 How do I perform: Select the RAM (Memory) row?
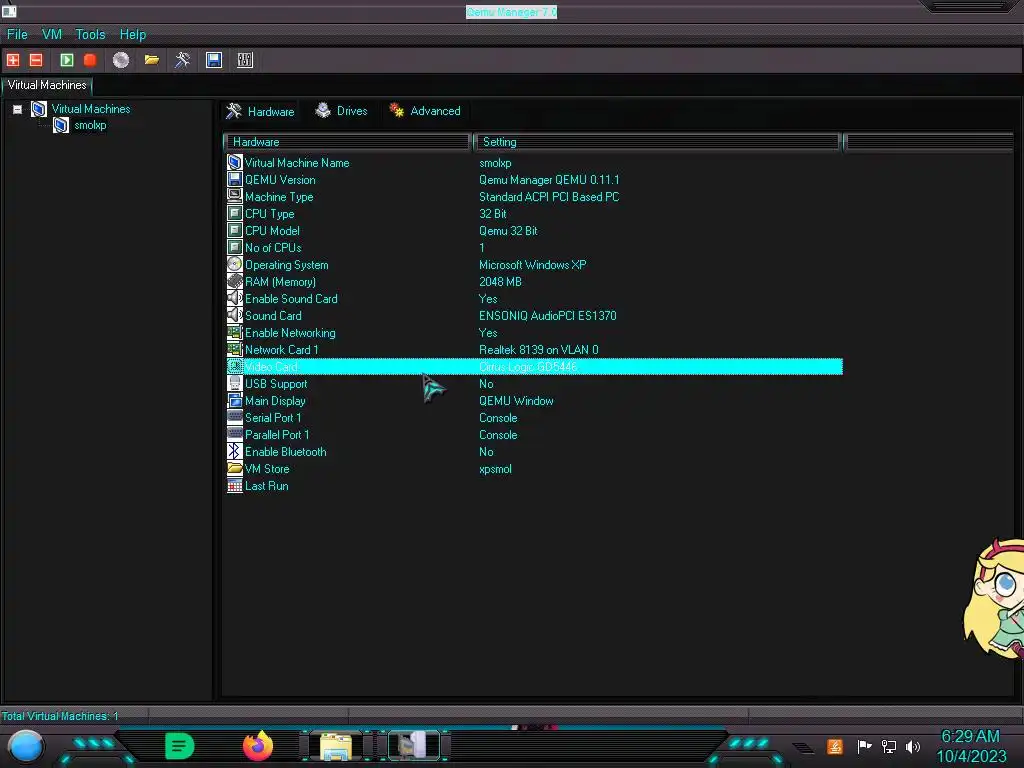coord(534,281)
